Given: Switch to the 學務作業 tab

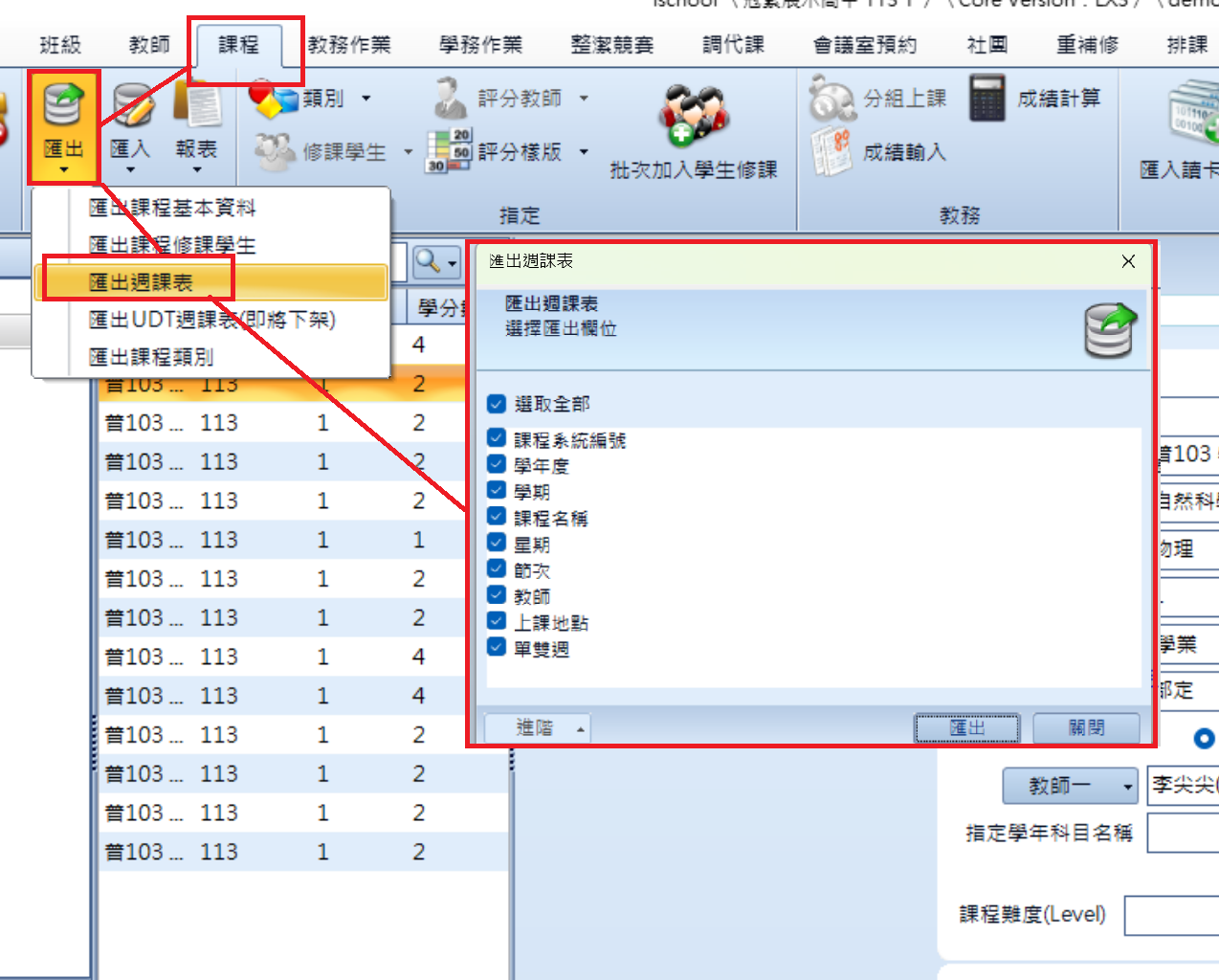Looking at the screenshot, I should point(480,45).
